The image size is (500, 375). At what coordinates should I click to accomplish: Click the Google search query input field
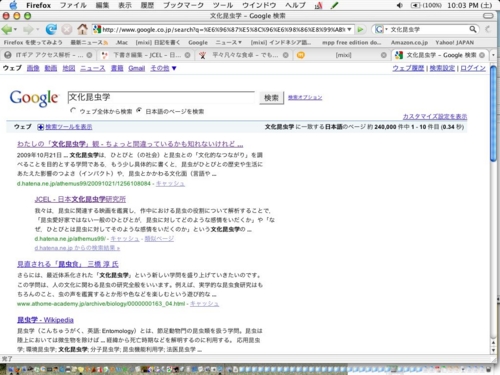click(161, 97)
